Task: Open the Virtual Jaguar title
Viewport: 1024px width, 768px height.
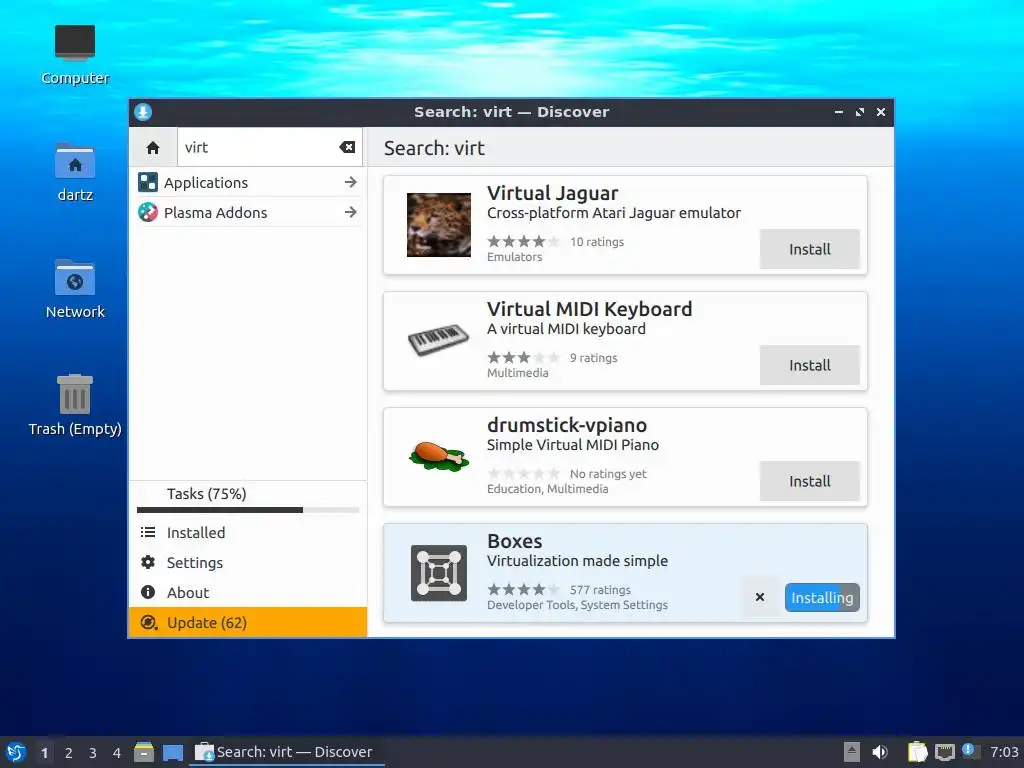Action: (552, 193)
